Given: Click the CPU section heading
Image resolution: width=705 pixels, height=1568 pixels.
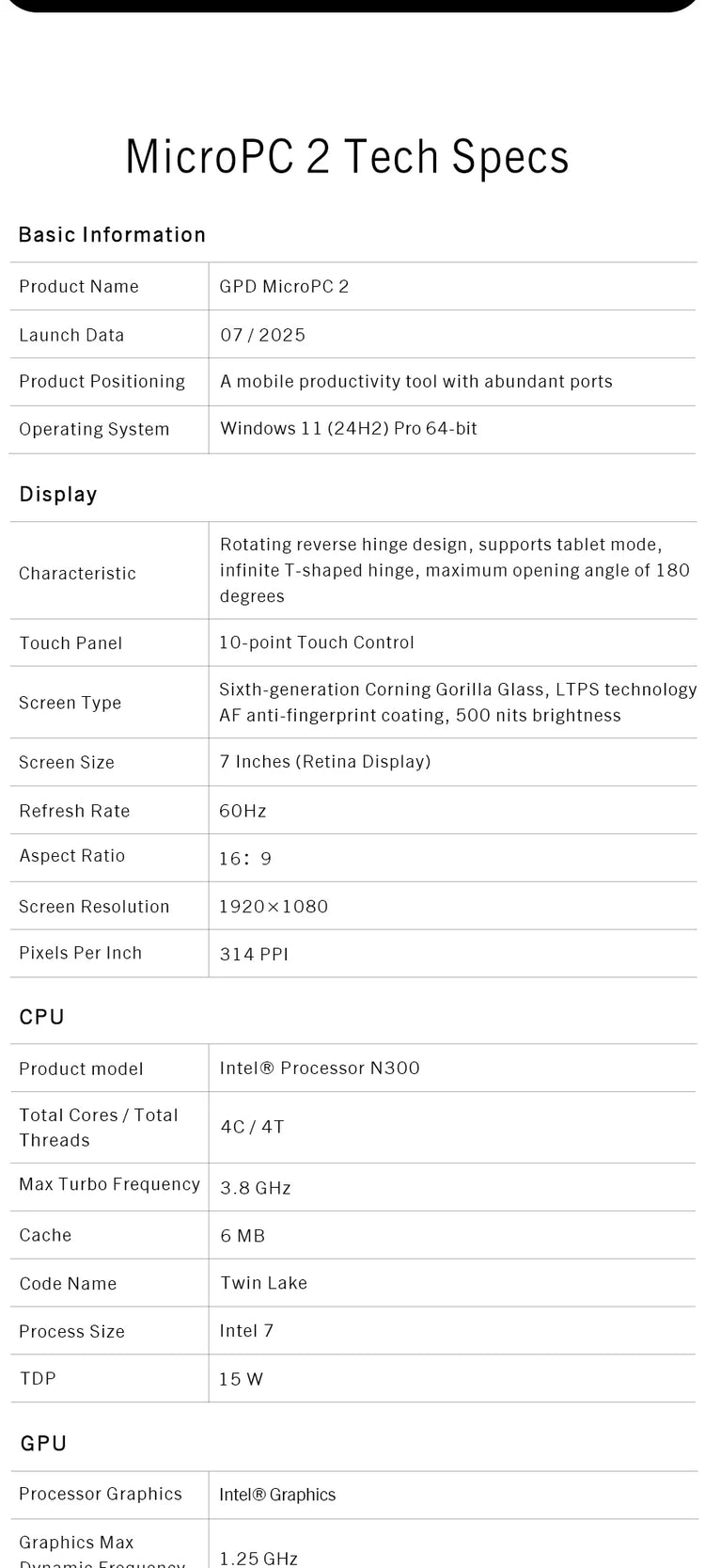Looking at the screenshot, I should (42, 1017).
